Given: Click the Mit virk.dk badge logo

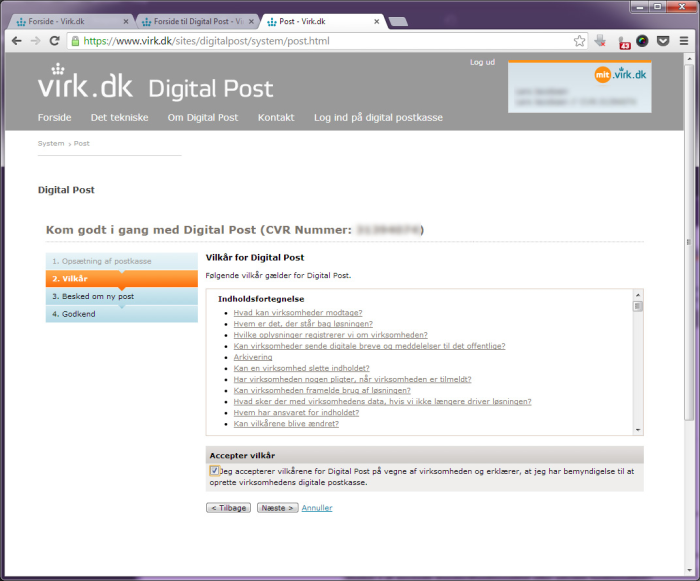Looking at the screenshot, I should pos(620,74).
